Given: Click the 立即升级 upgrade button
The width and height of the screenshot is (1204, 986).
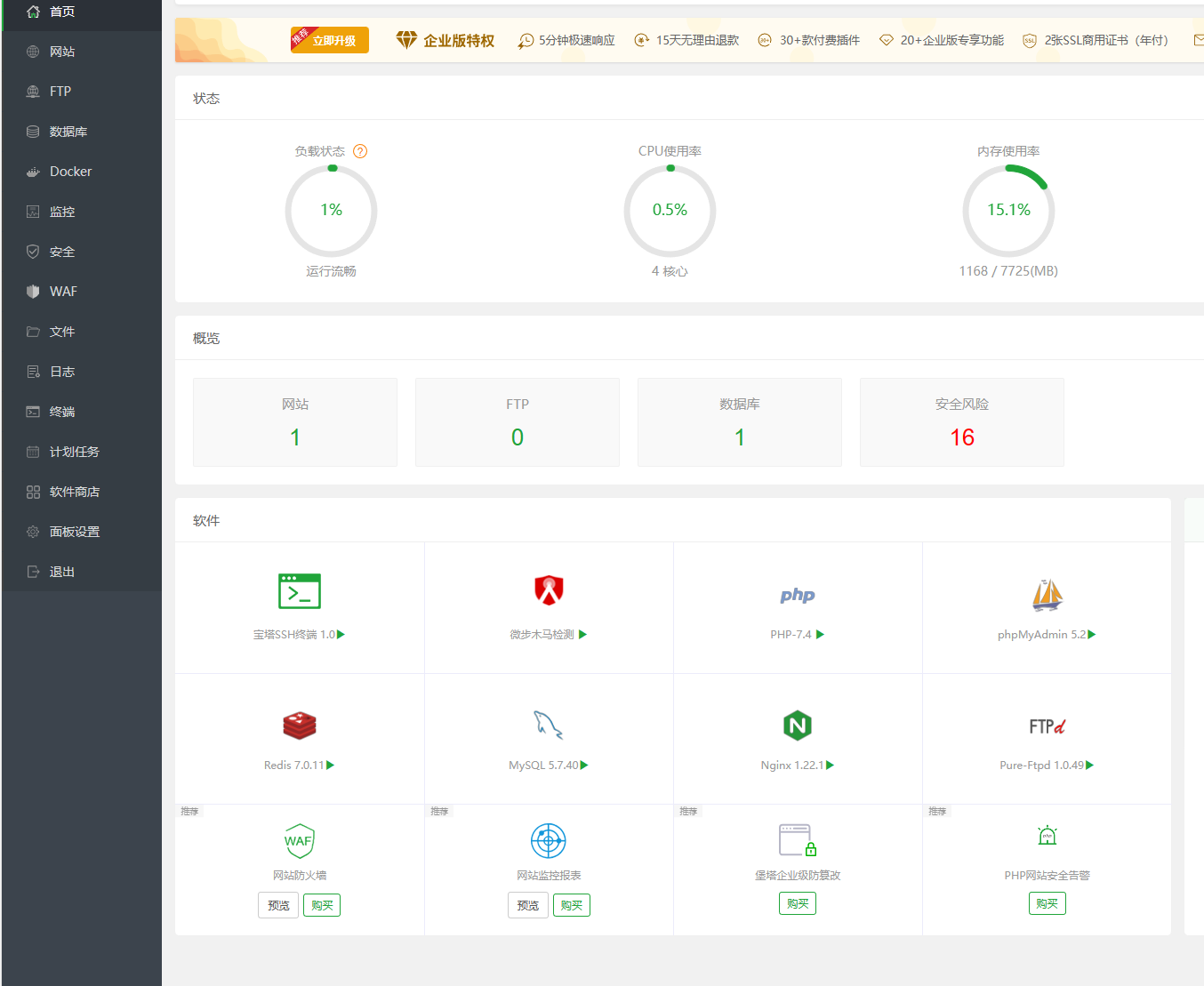Looking at the screenshot, I should (x=330, y=40).
